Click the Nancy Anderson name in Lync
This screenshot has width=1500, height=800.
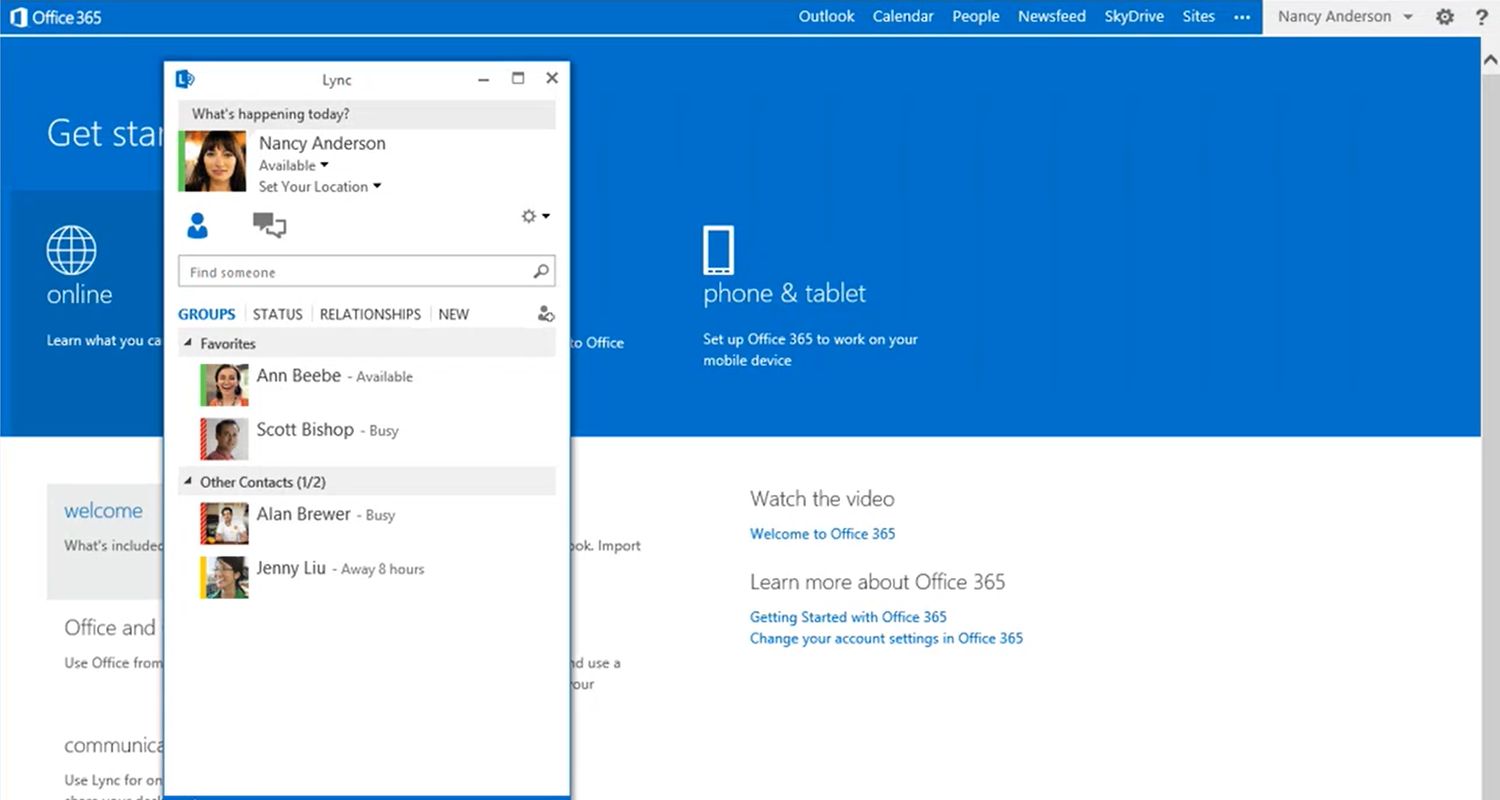click(x=322, y=143)
